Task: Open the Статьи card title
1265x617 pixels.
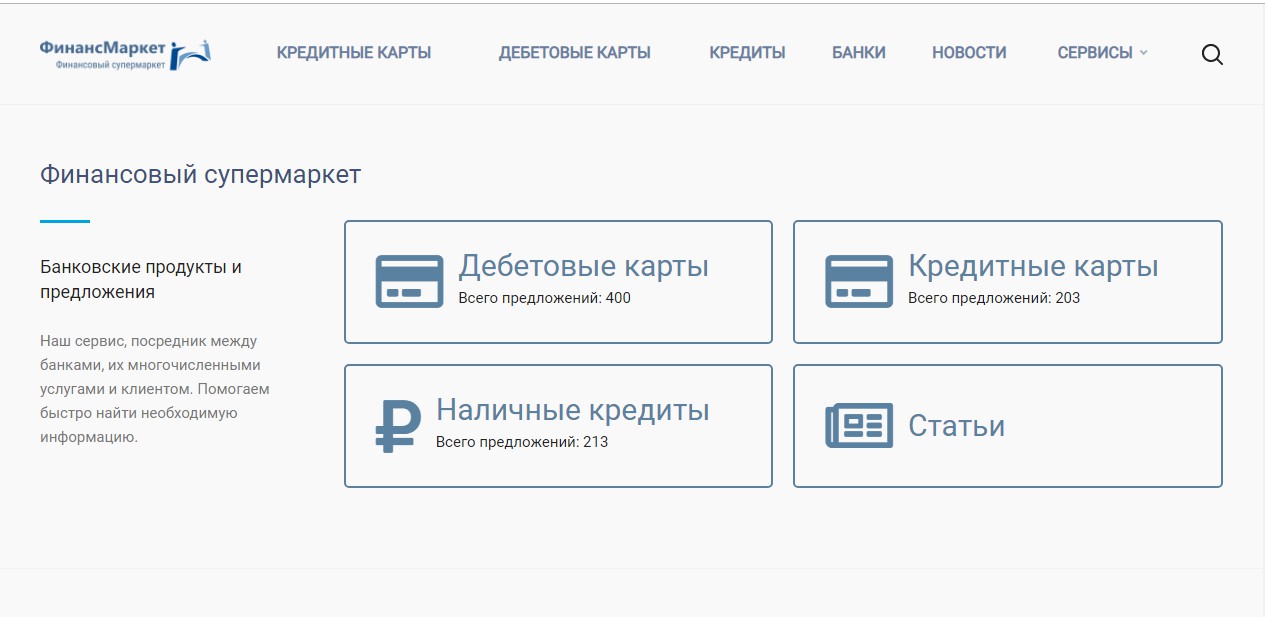Action: (956, 426)
